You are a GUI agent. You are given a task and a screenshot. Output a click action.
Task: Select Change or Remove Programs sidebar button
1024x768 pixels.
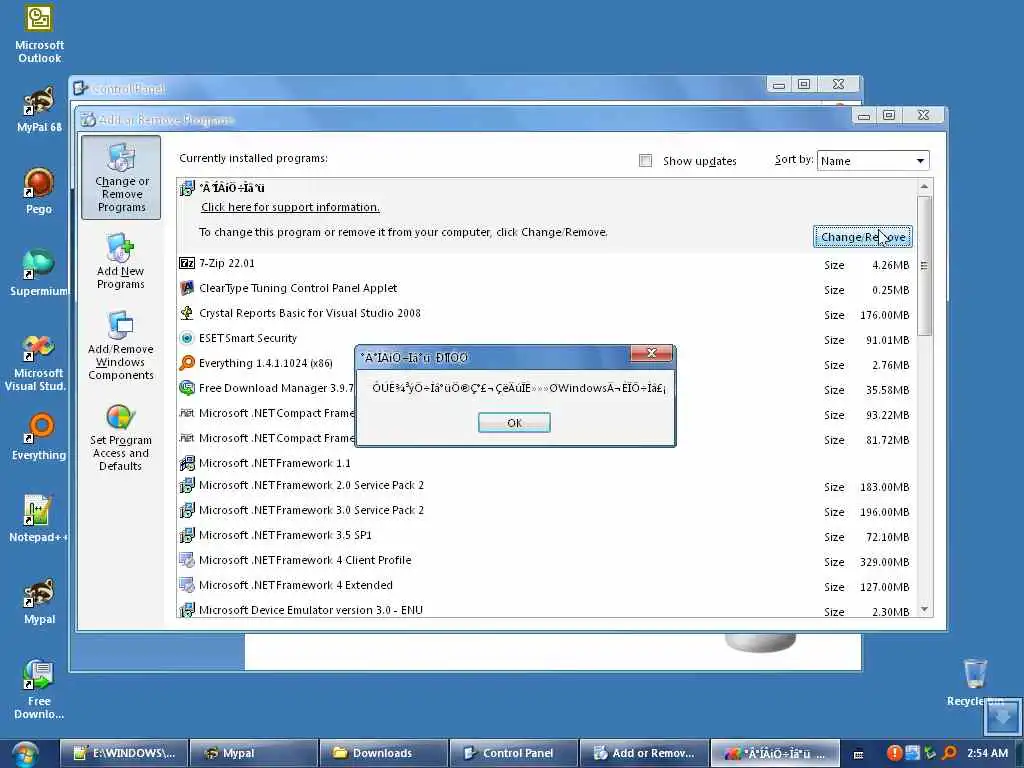pos(121,178)
